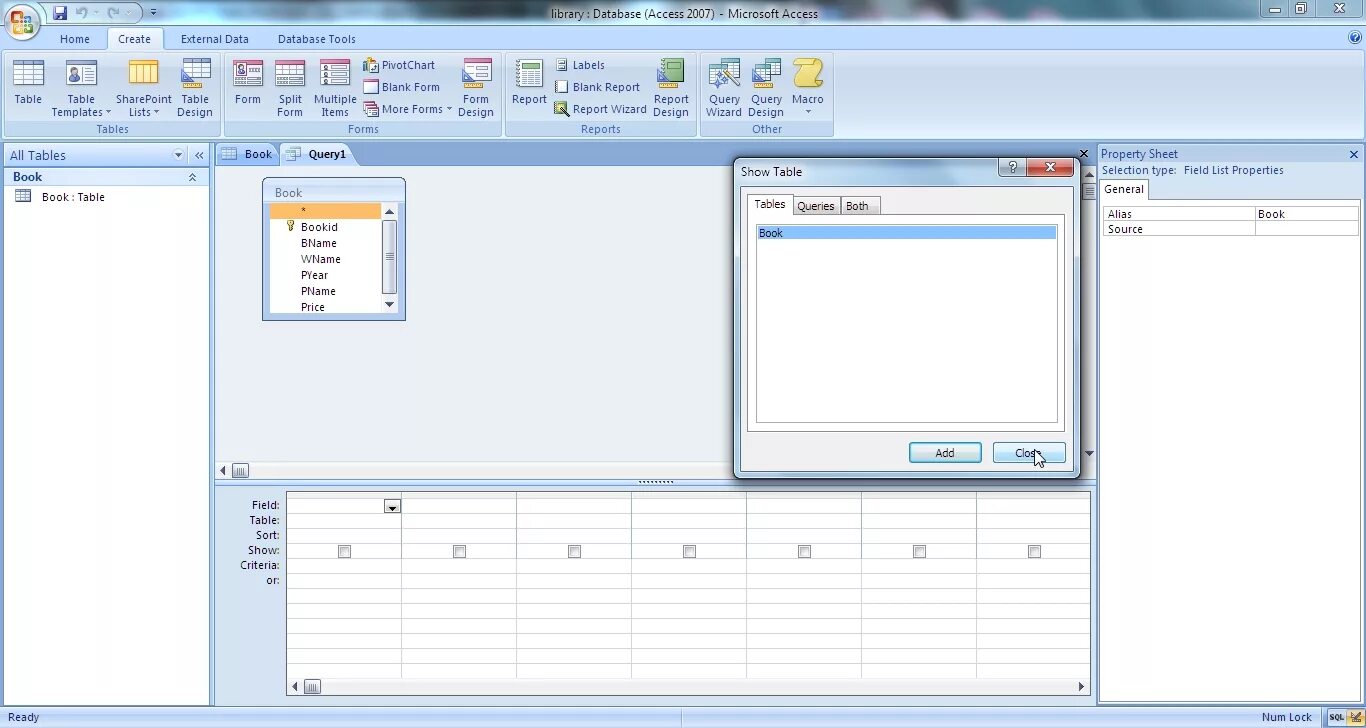This screenshot has height=728, width=1366.
Task: Click Close button in Show Table dialog
Action: pyautogui.click(x=1029, y=453)
